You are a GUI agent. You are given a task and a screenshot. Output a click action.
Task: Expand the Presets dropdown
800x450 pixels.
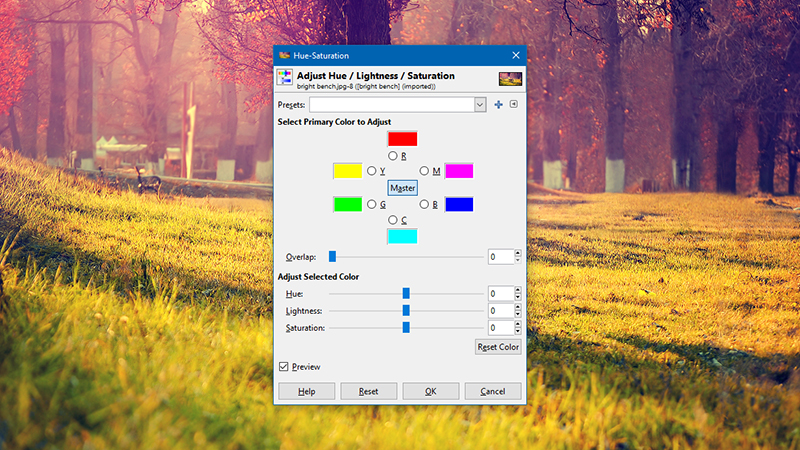coord(480,105)
